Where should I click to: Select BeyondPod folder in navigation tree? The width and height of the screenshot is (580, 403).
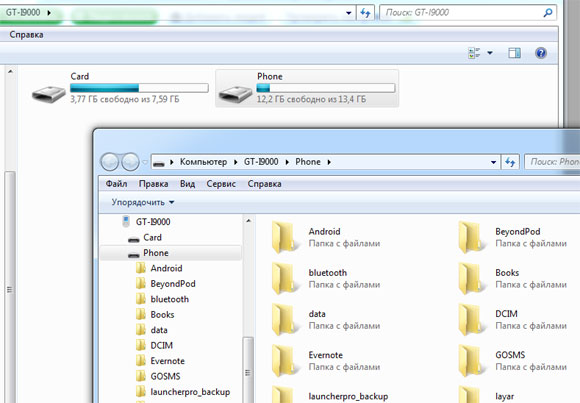click(173, 284)
